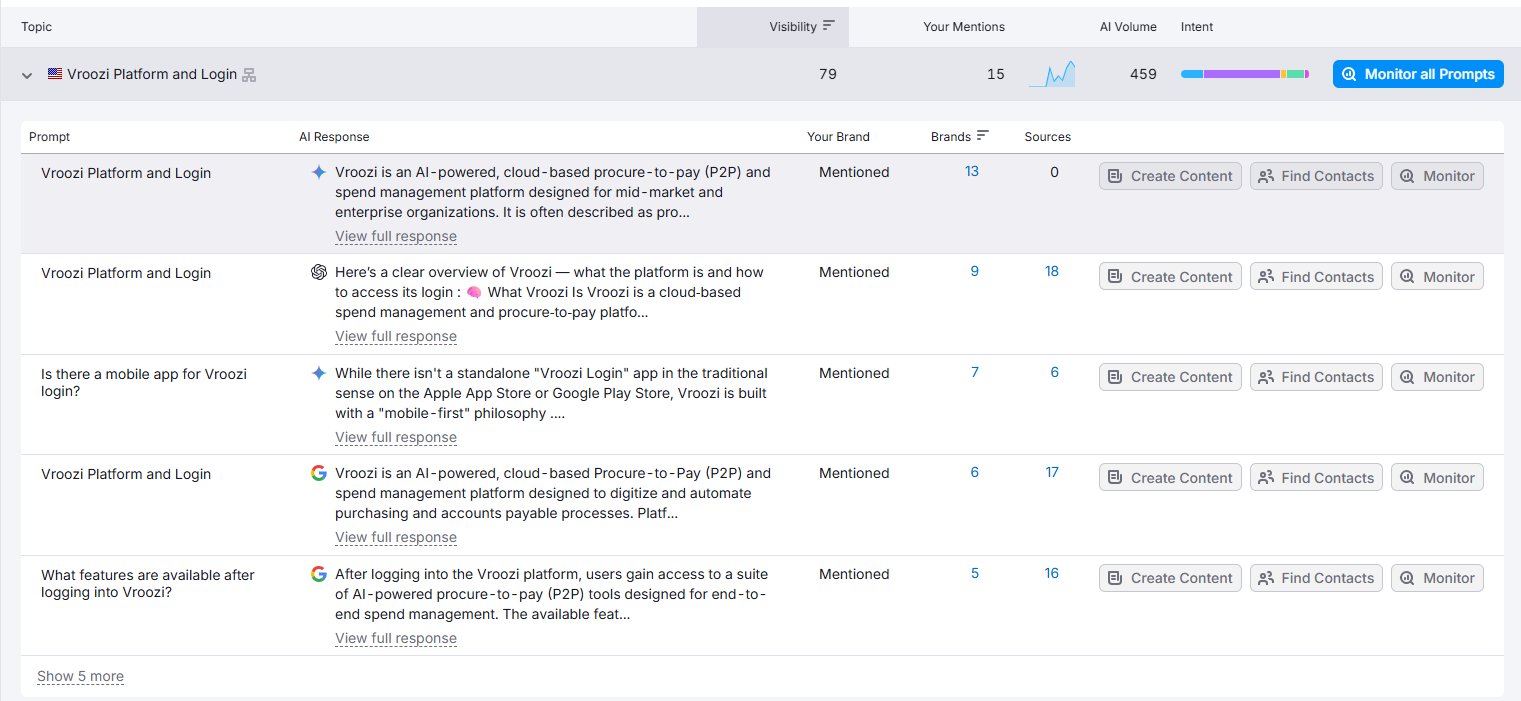The image size is (1521, 701).
Task: Find Contacts for the 18-sources row
Action: point(1316,276)
